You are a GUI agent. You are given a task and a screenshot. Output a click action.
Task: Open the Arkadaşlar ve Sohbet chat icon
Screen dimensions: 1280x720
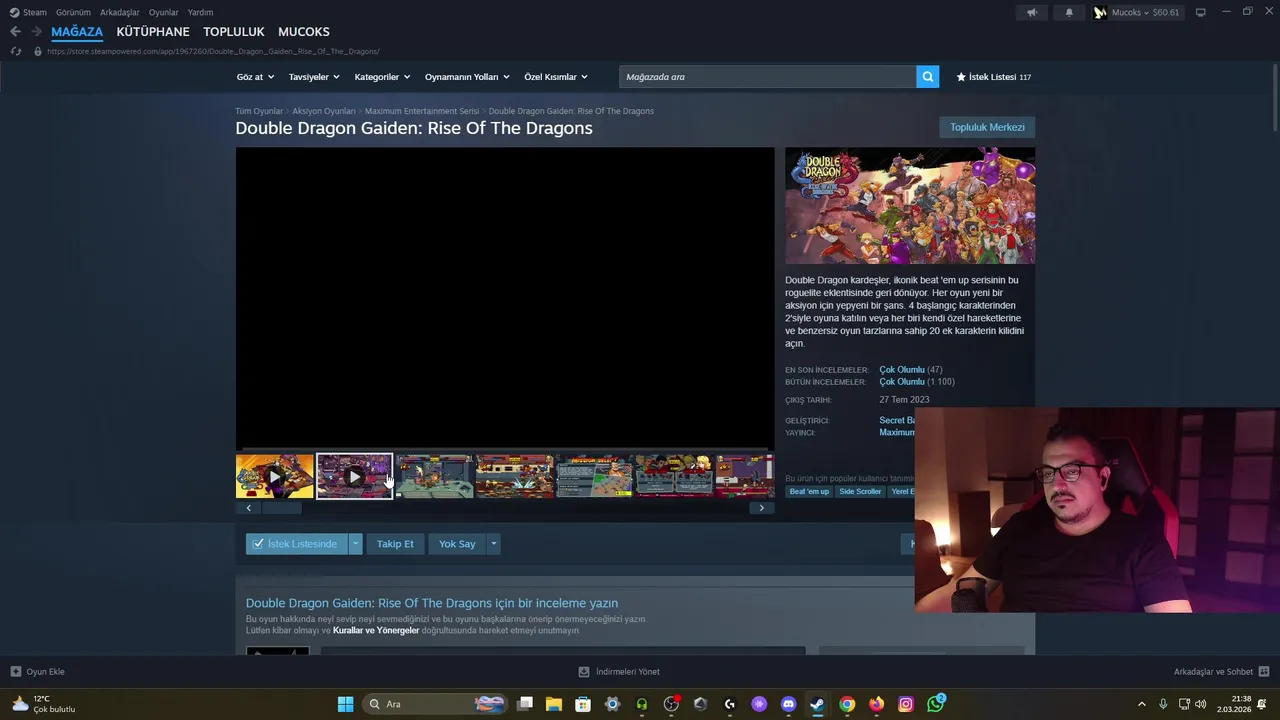[x=1264, y=672]
